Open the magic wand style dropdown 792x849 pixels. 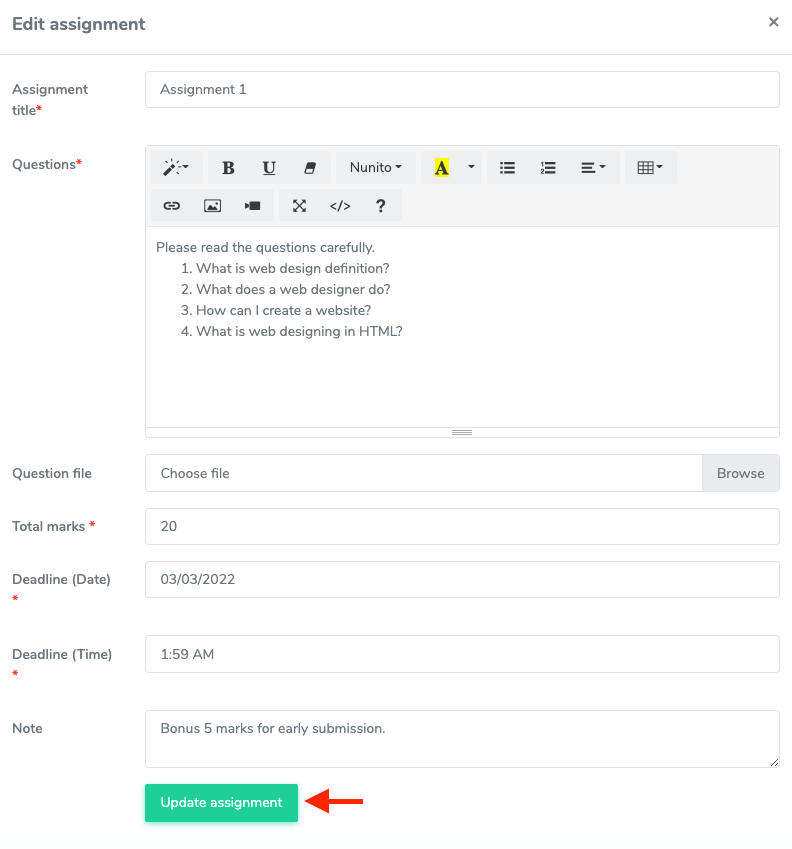coord(176,167)
